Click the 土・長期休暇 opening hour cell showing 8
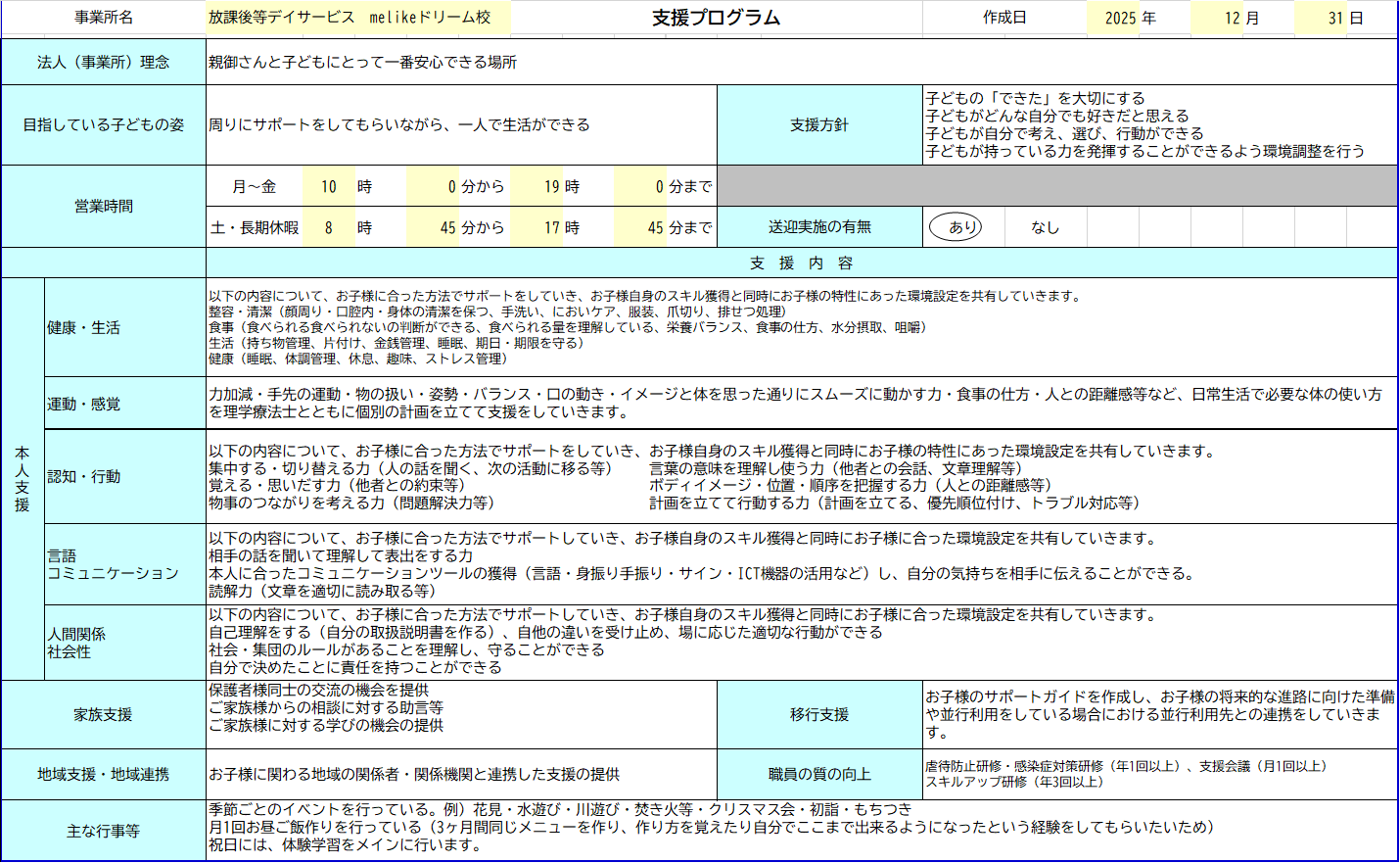Image resolution: width=1400 pixels, height=863 pixels. point(328,227)
